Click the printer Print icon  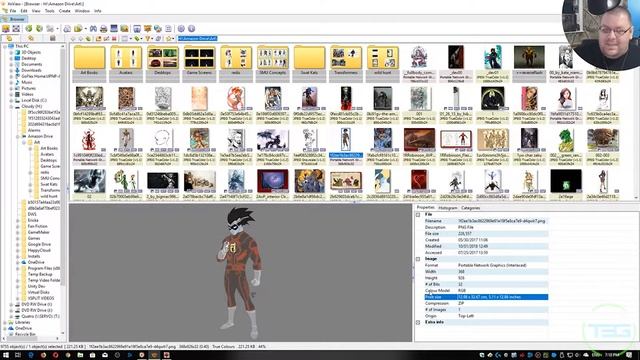(104, 29)
